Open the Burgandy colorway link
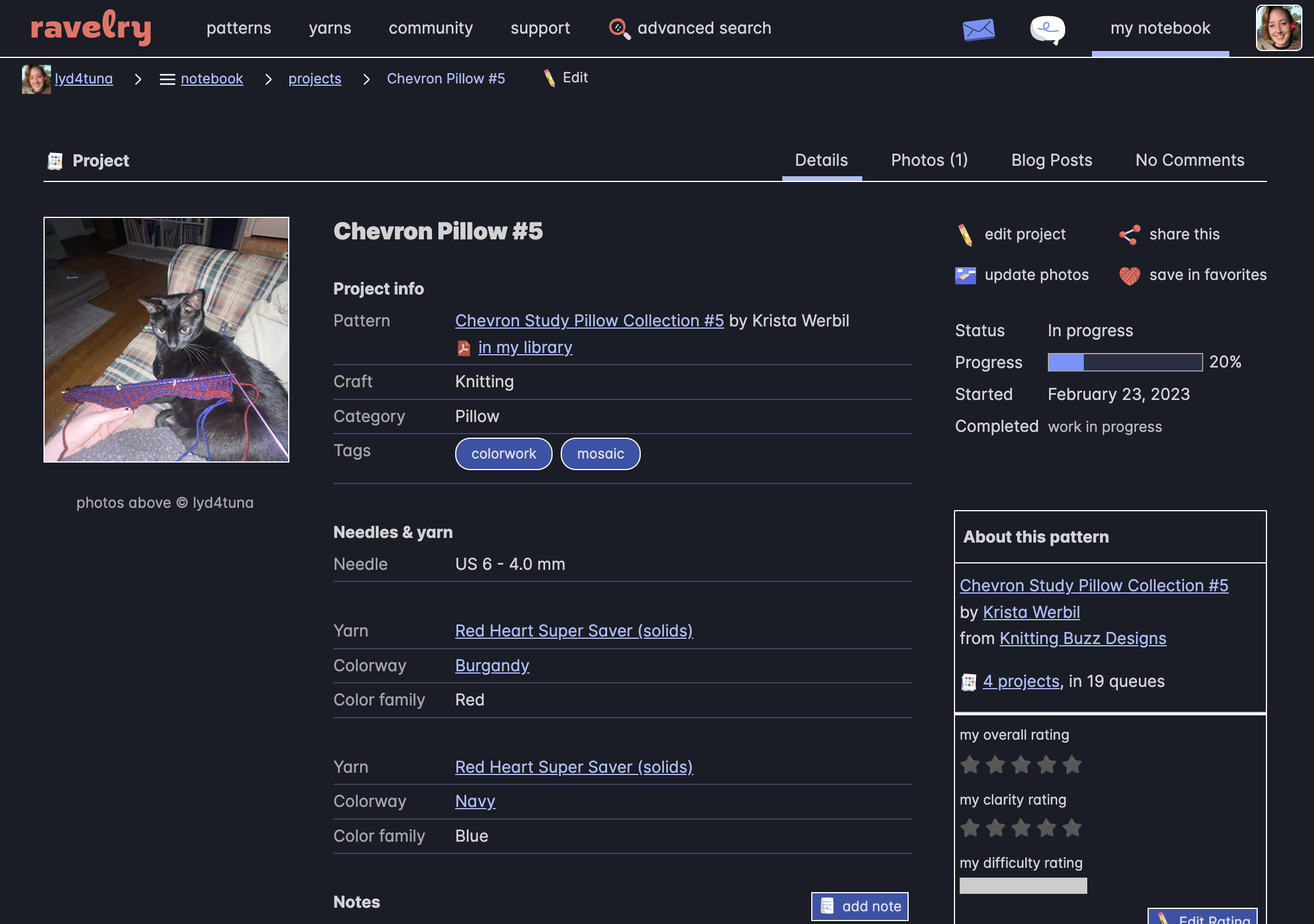The width and height of the screenshot is (1314, 924). [x=492, y=665]
